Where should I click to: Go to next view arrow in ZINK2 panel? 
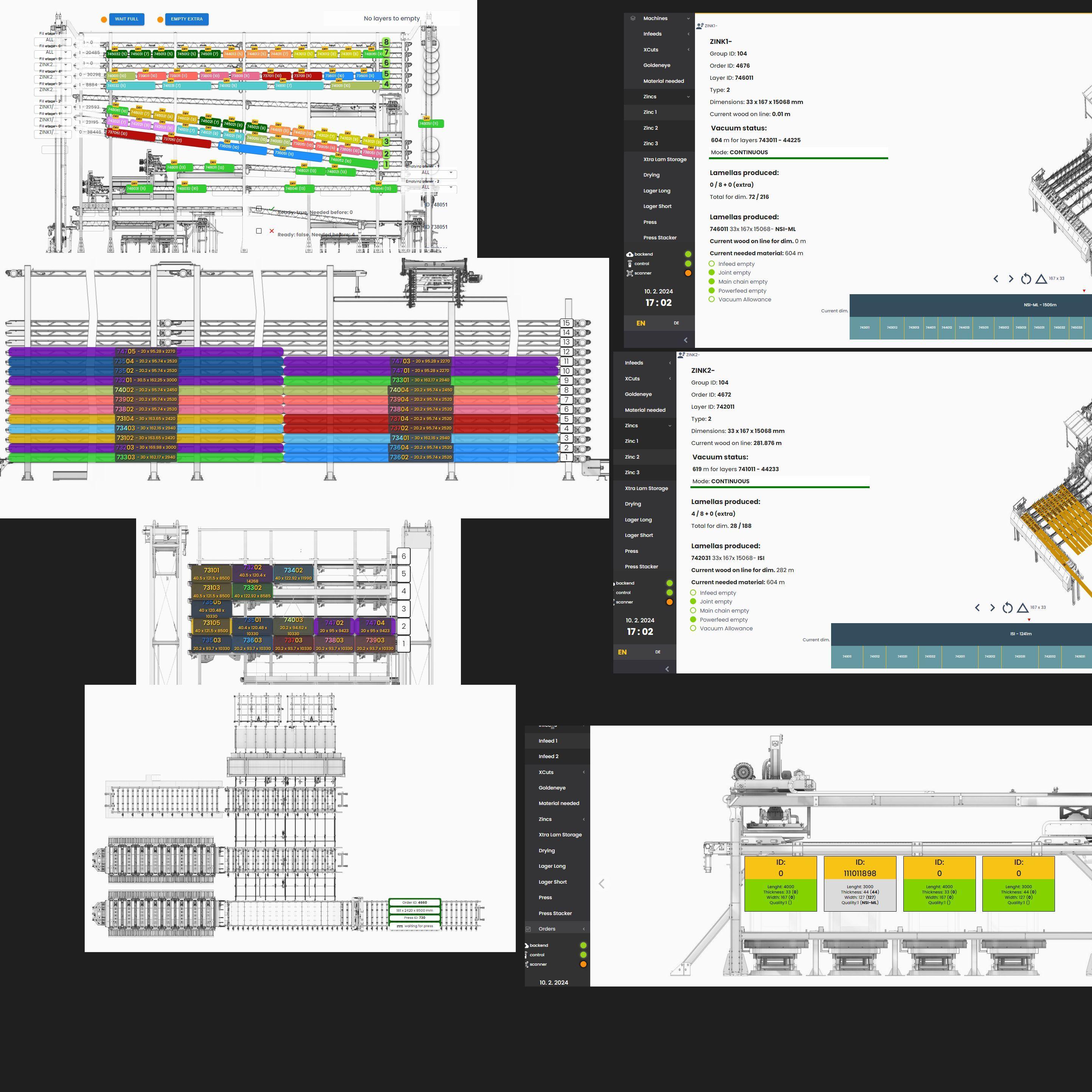coord(993,608)
